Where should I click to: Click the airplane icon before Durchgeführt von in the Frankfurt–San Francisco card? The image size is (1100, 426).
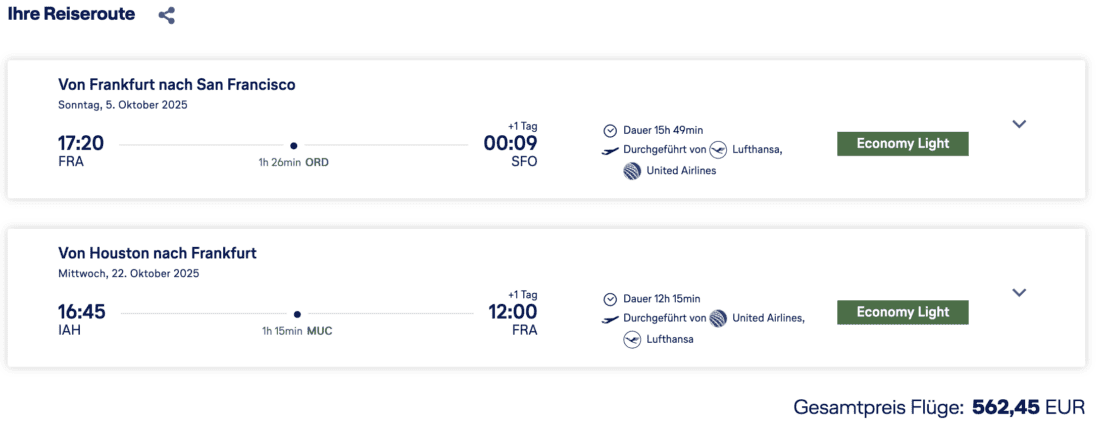(610, 150)
